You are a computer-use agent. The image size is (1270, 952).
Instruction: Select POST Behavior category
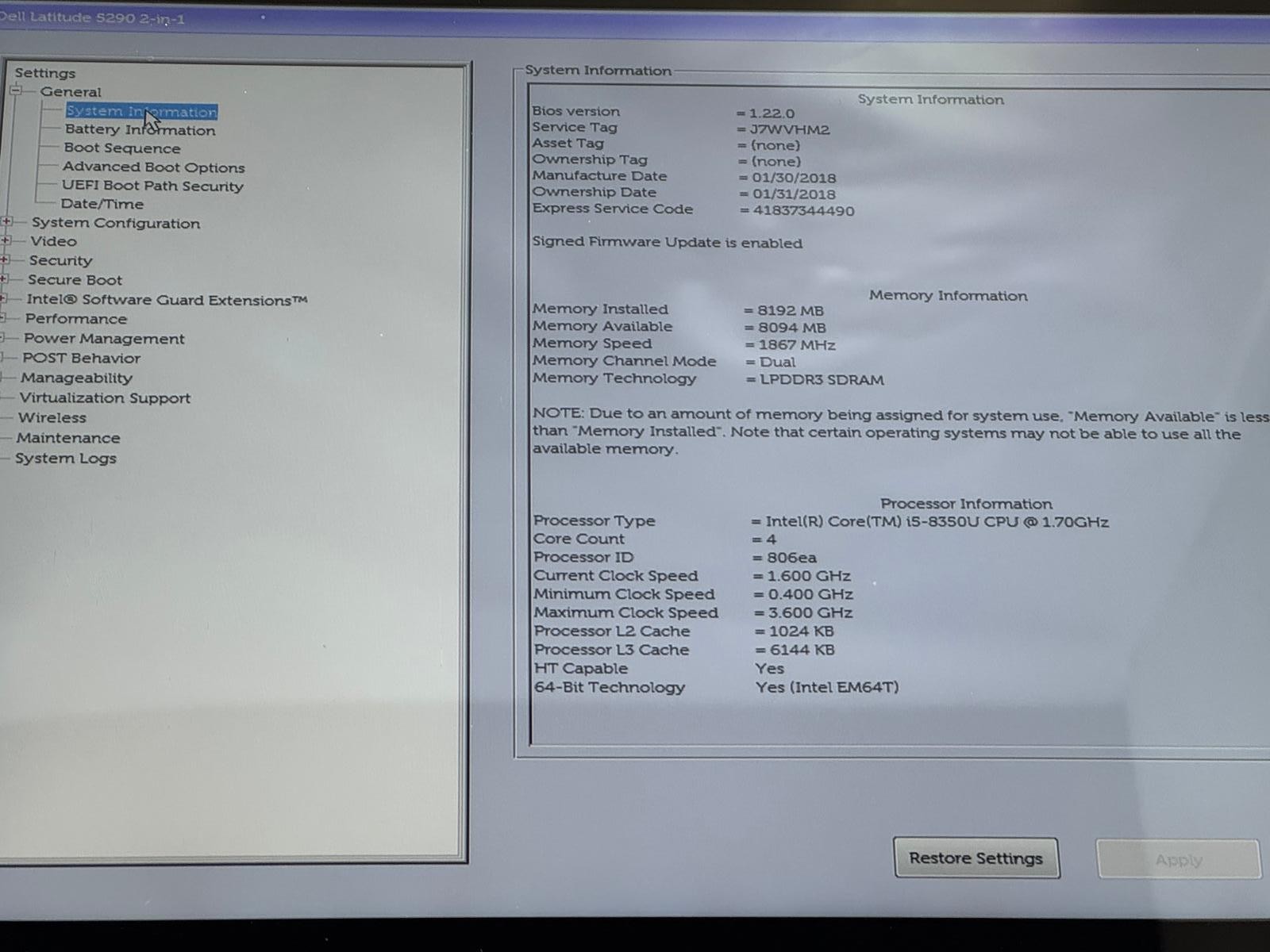coord(82,359)
